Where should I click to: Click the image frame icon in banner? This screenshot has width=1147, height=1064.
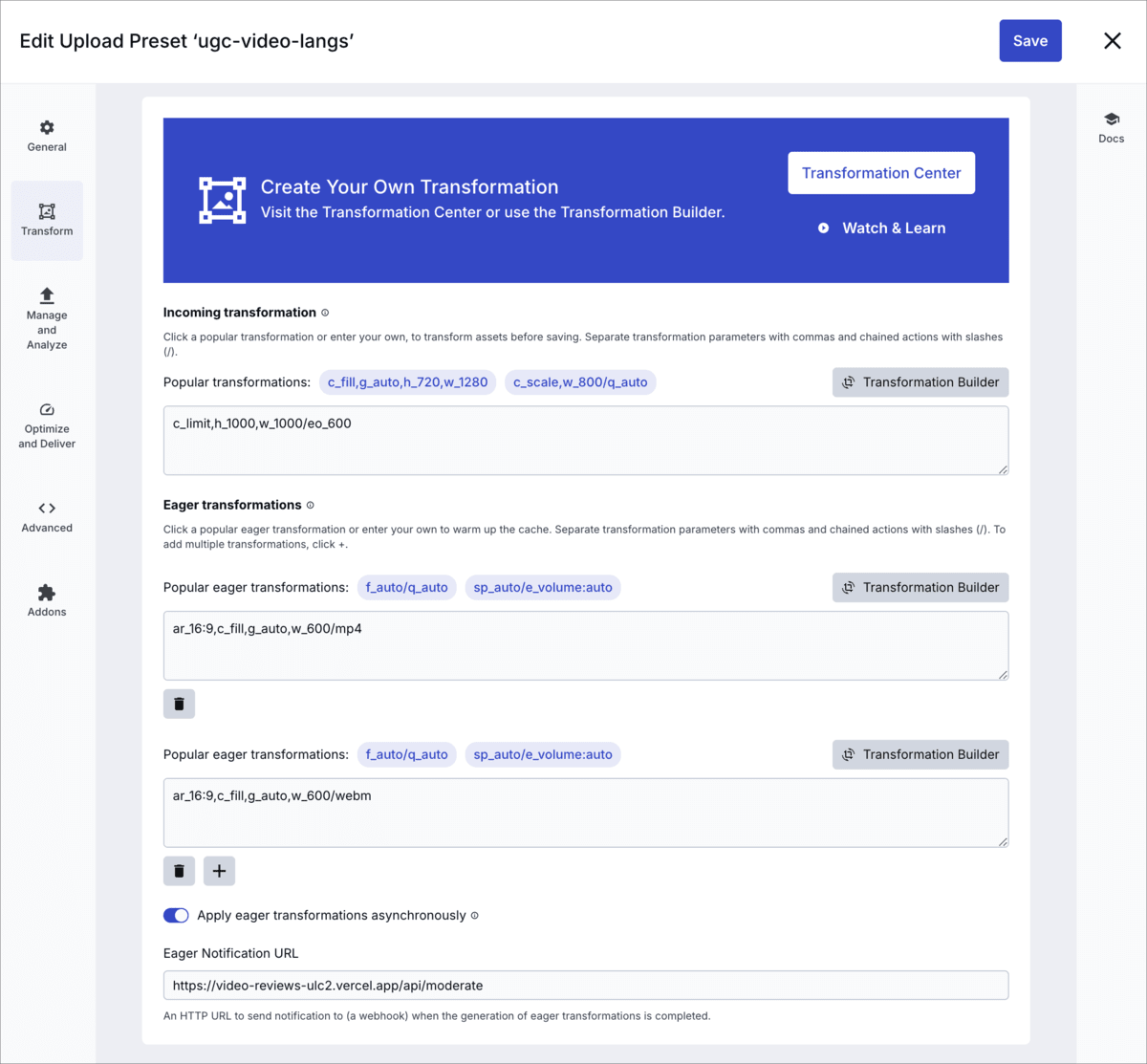(x=223, y=200)
